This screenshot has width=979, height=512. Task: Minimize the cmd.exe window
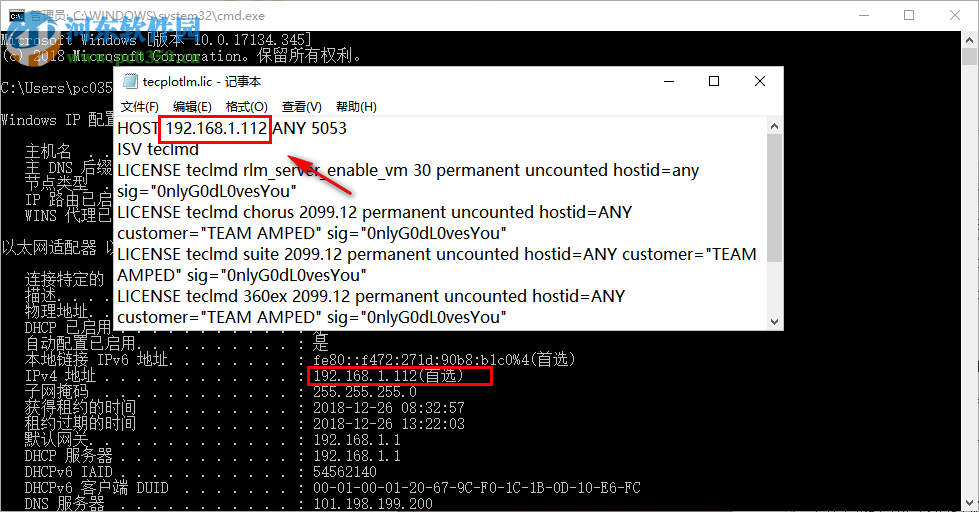tap(864, 15)
